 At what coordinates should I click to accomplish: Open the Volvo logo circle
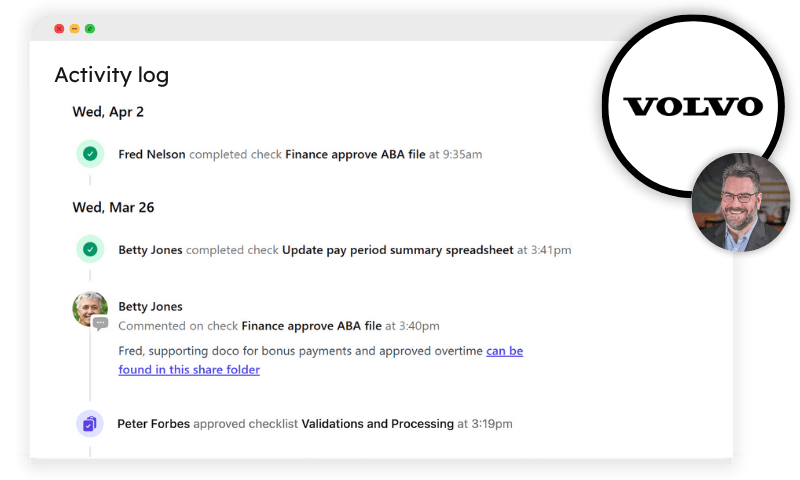tap(693, 106)
